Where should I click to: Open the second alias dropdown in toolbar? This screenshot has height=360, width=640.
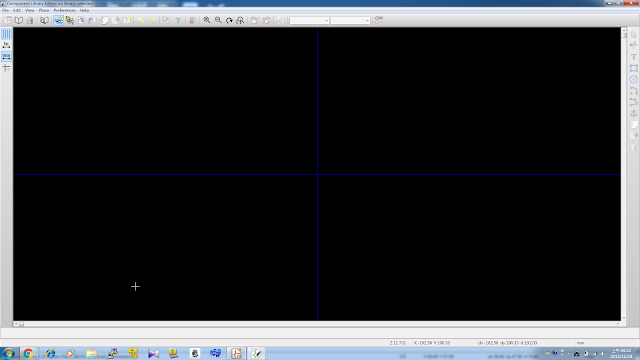coord(350,20)
